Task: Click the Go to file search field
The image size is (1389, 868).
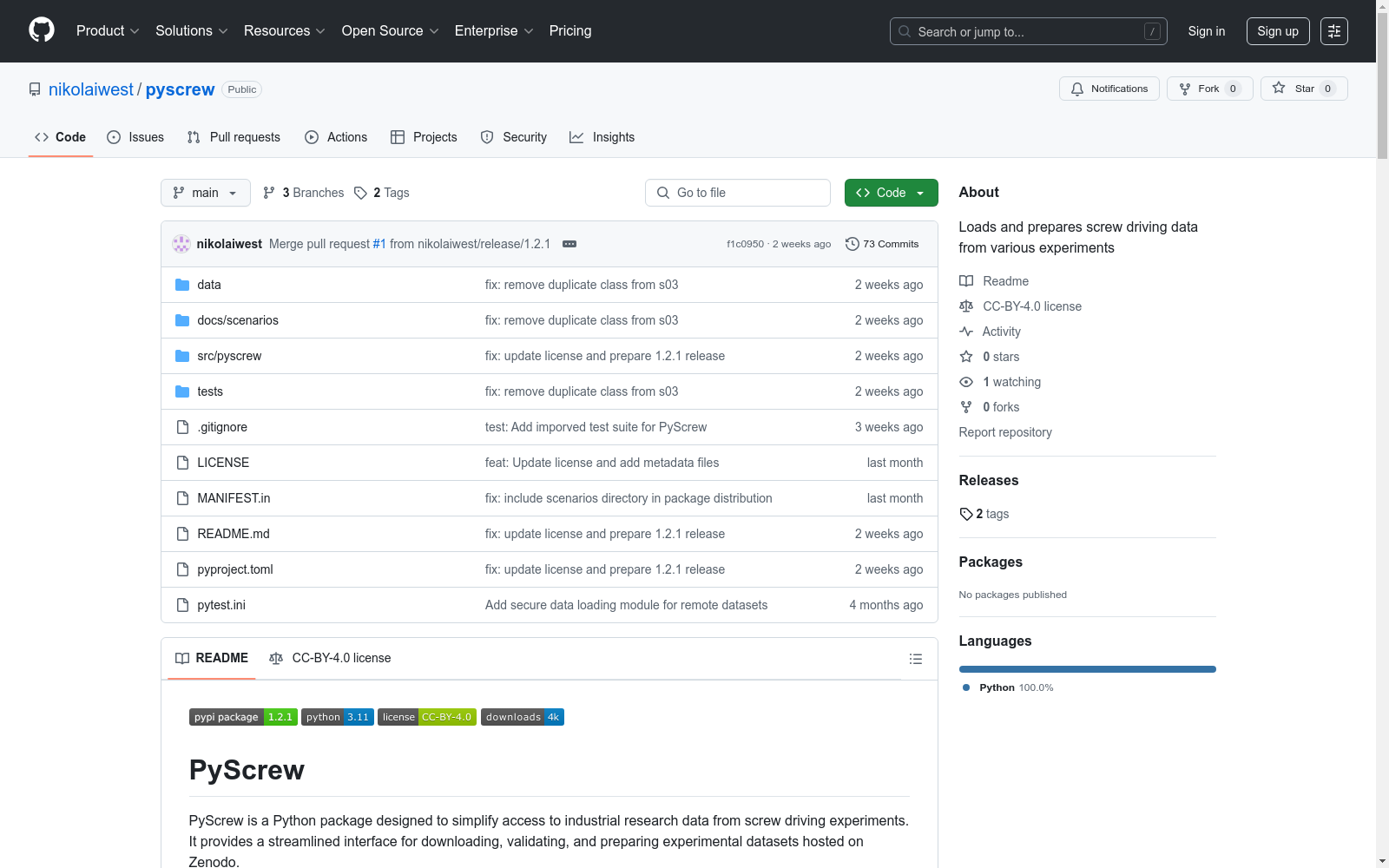Action: 738,193
